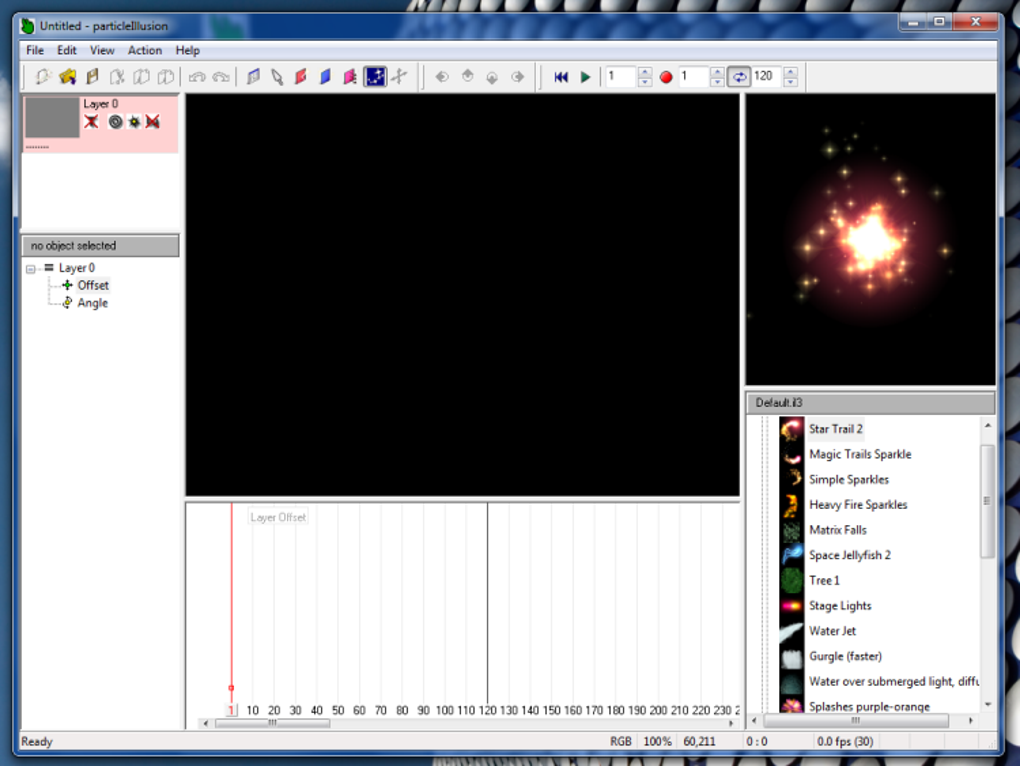Click the timeline horizontal scrollbar thumb

pyautogui.click(x=272, y=723)
